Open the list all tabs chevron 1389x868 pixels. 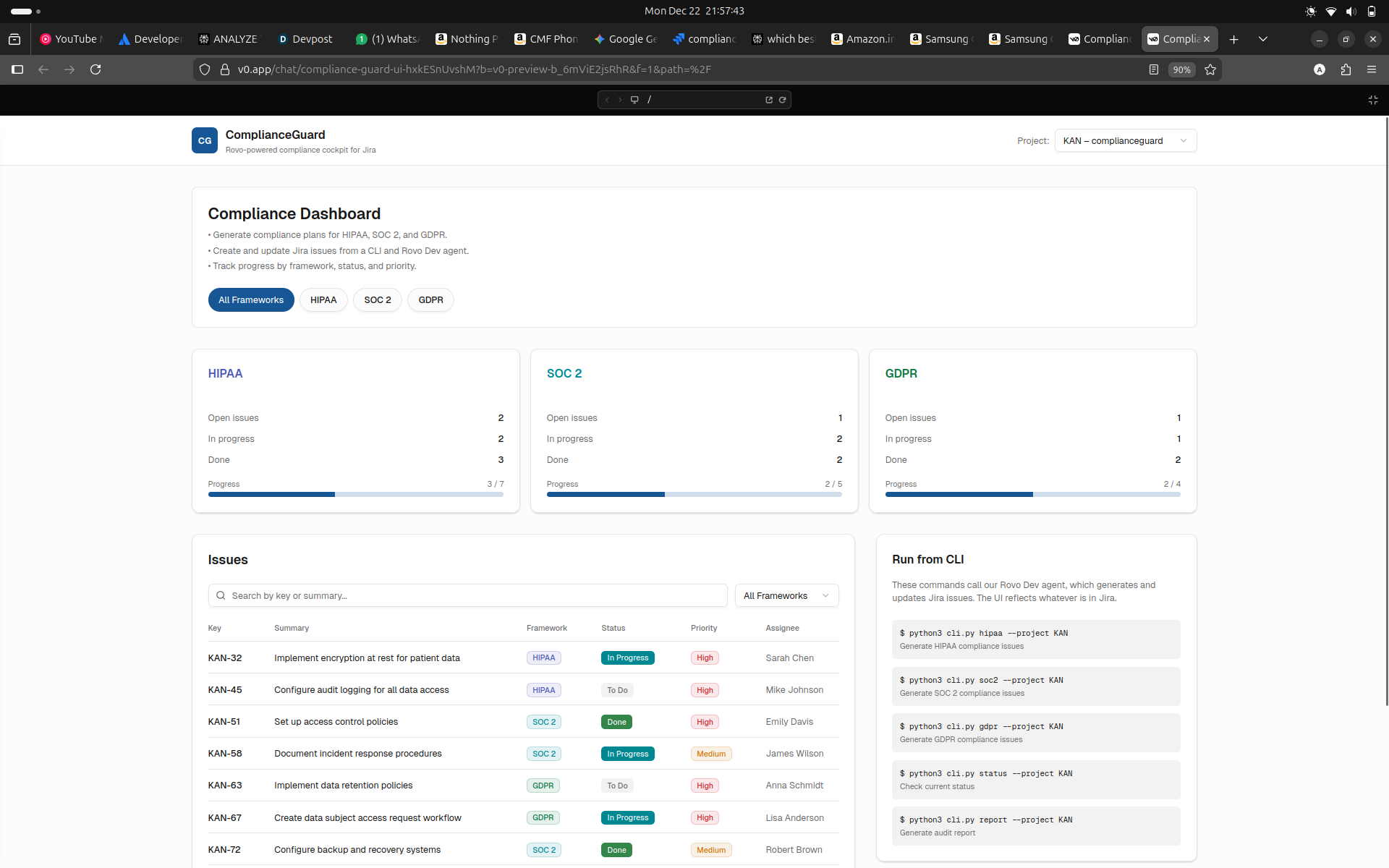pos(1263,39)
